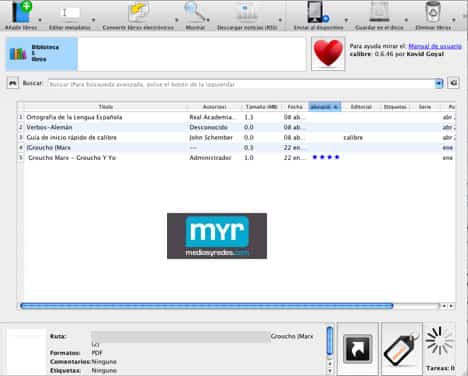Expand the search history dropdown arrow
The width and height of the screenshot is (468, 376).
439,83
